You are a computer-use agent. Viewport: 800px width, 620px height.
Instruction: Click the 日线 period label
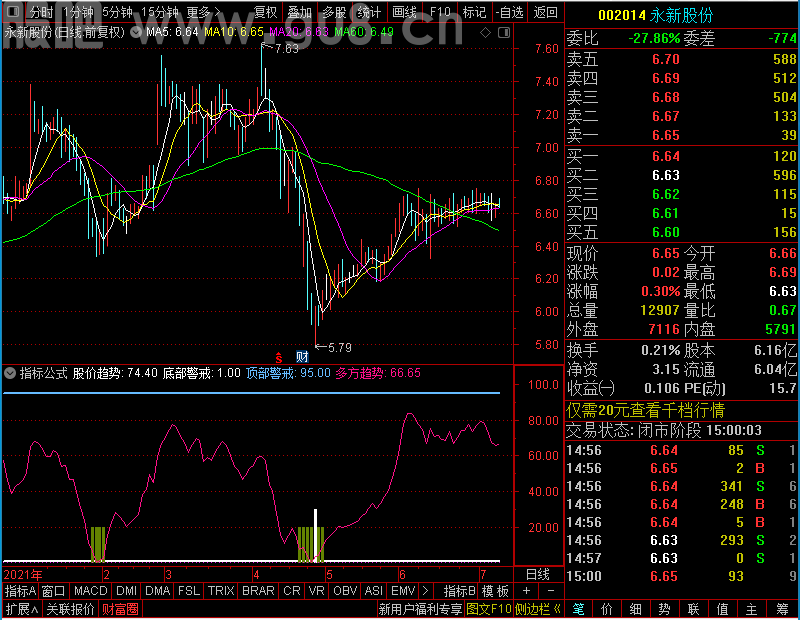click(538, 575)
